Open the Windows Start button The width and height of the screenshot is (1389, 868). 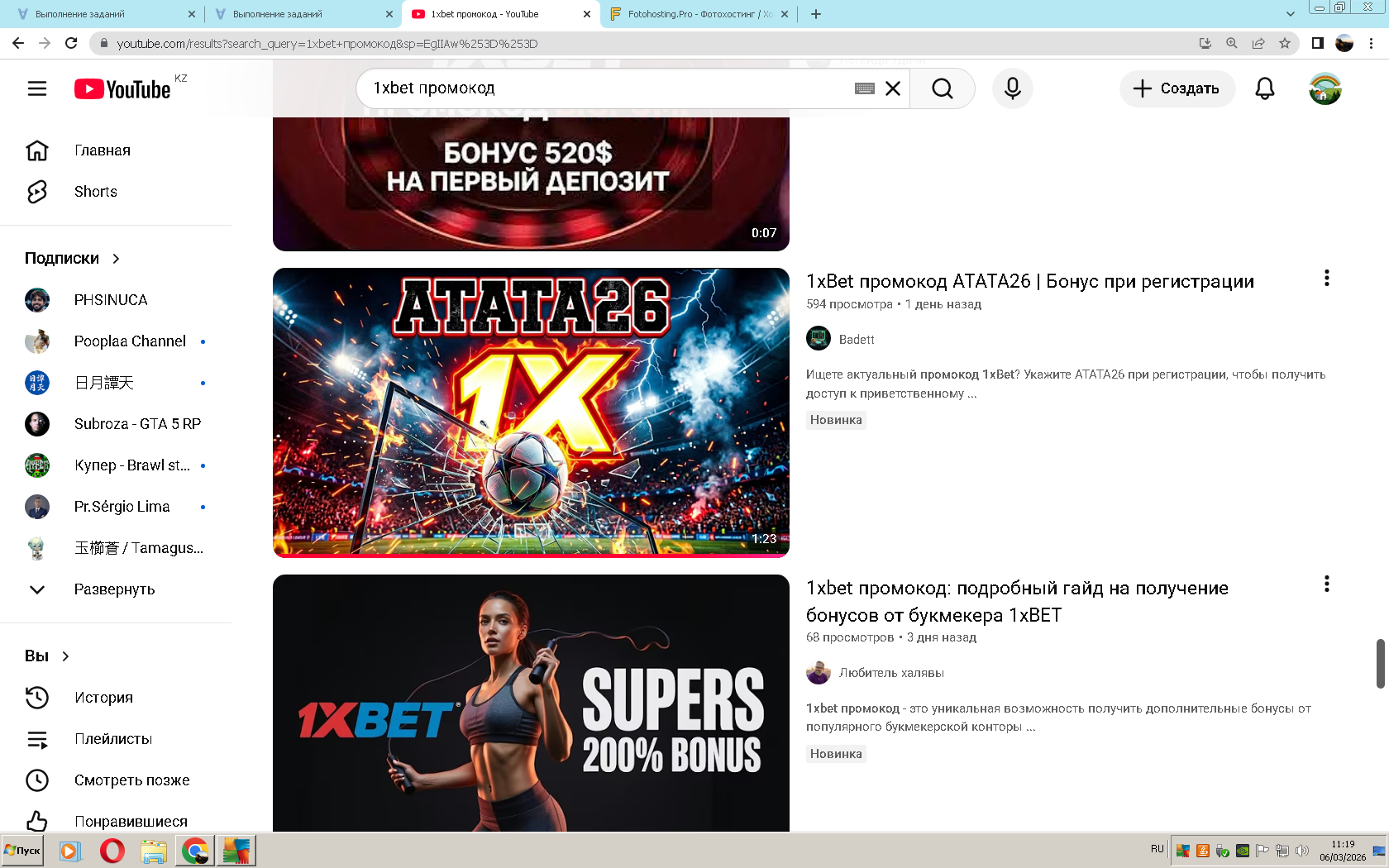coord(23,851)
